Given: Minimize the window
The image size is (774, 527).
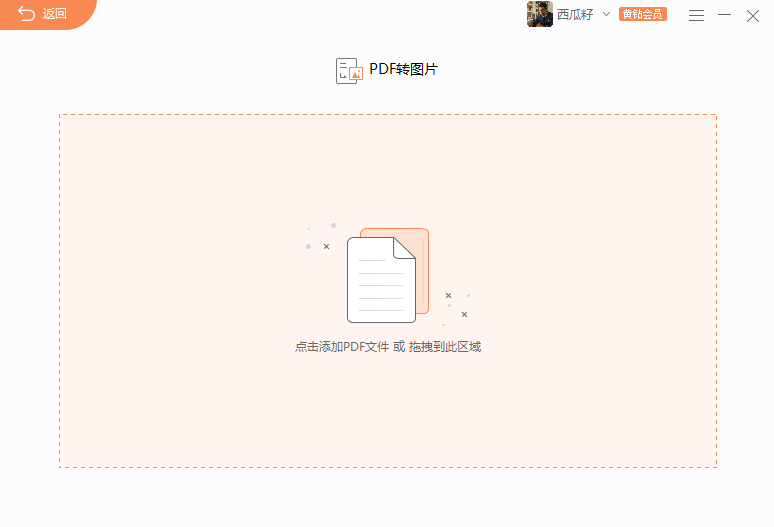Looking at the screenshot, I should (x=724, y=15).
